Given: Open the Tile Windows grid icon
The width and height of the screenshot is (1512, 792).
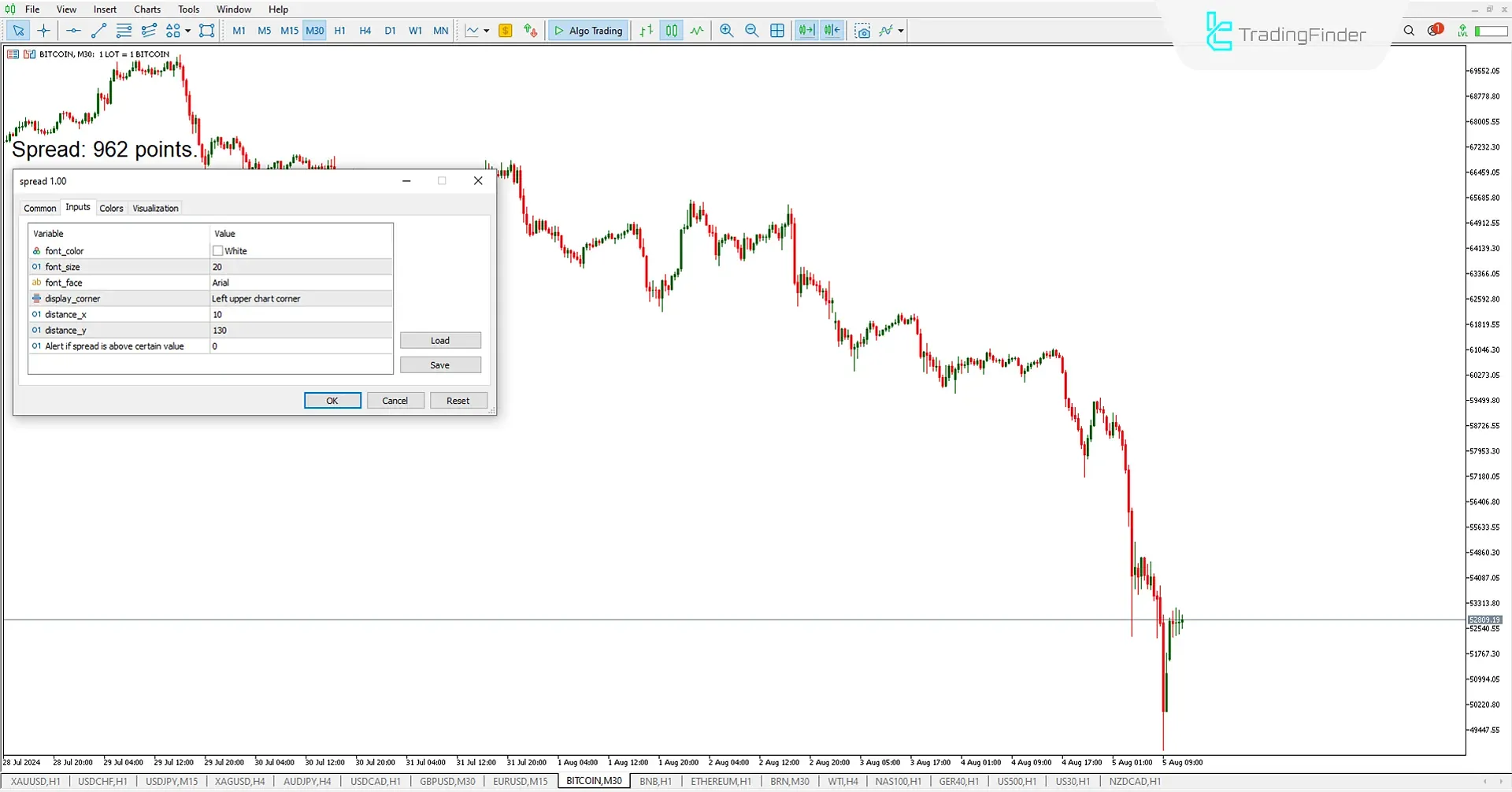Looking at the screenshot, I should (x=777, y=31).
